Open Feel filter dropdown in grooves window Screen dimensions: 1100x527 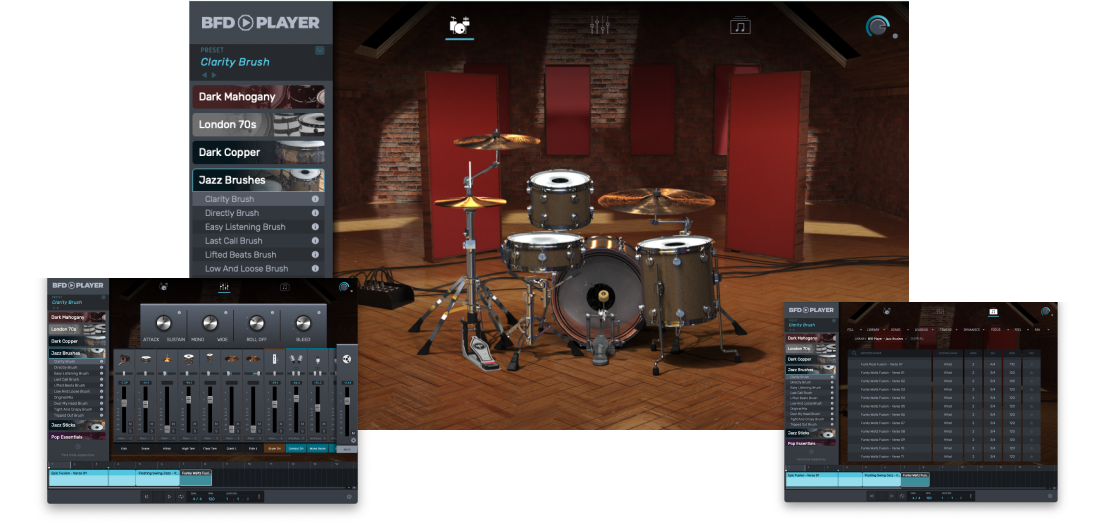1021,330
